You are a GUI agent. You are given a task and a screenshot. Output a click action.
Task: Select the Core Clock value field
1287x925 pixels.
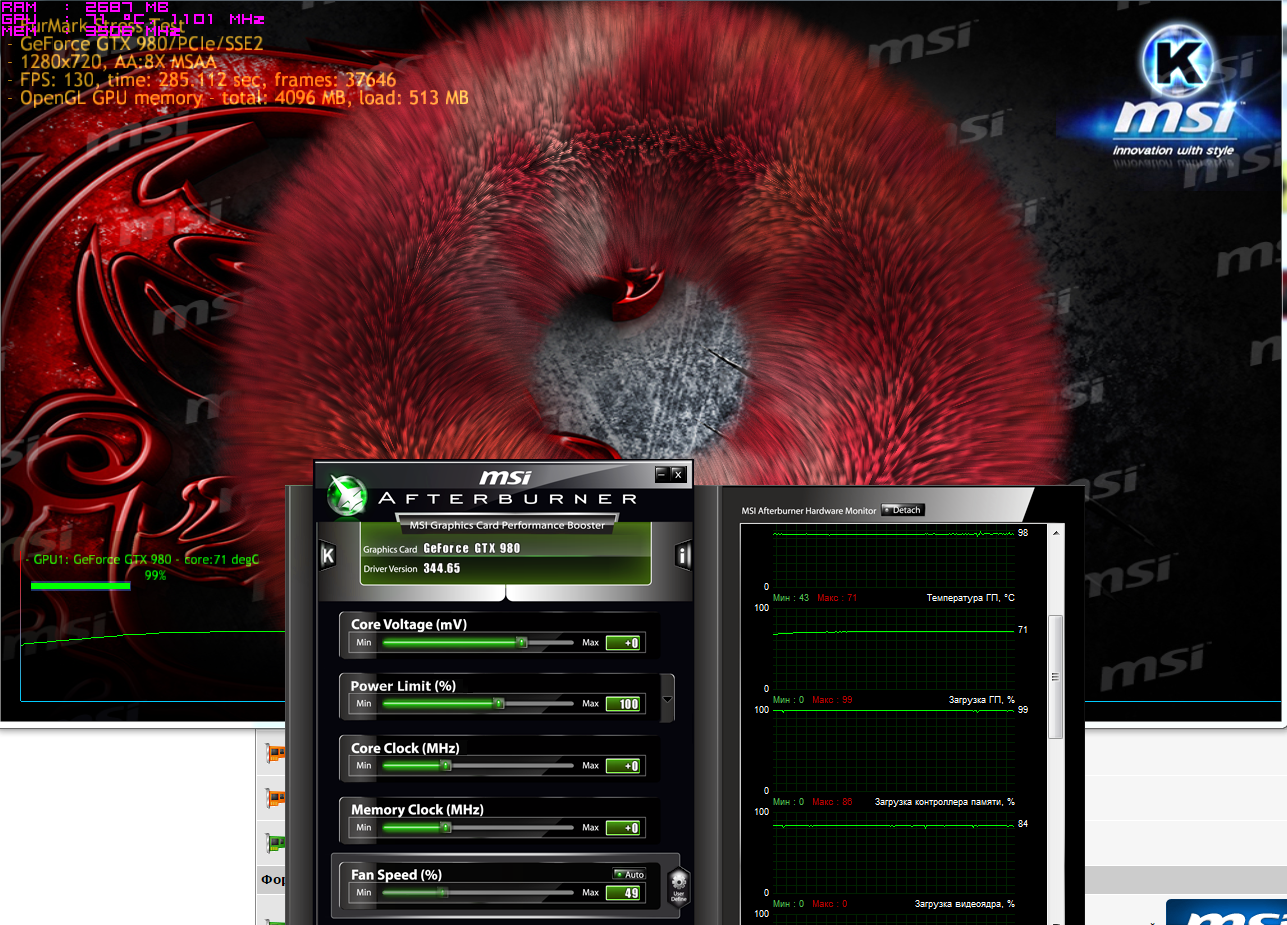click(x=623, y=766)
